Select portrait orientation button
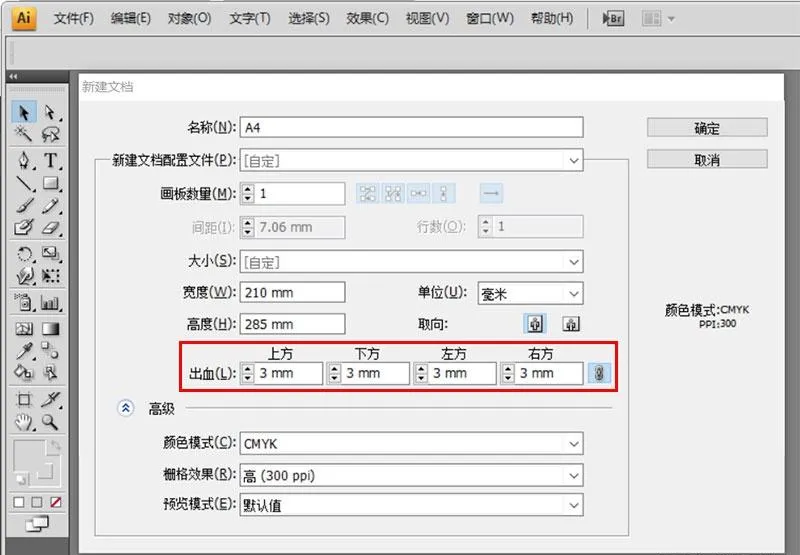Screen dimensions: 800x555 [536, 324]
